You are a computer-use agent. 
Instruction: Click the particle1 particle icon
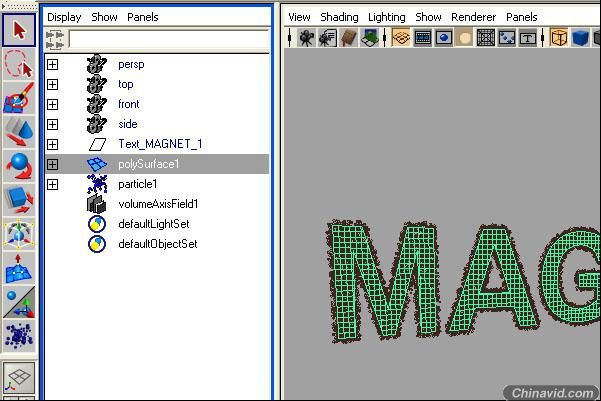97,184
